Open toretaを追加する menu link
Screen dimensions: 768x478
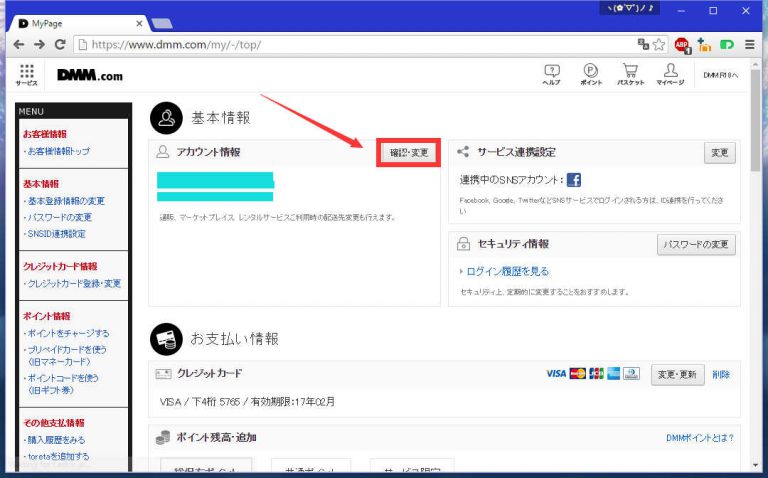click(x=58, y=456)
